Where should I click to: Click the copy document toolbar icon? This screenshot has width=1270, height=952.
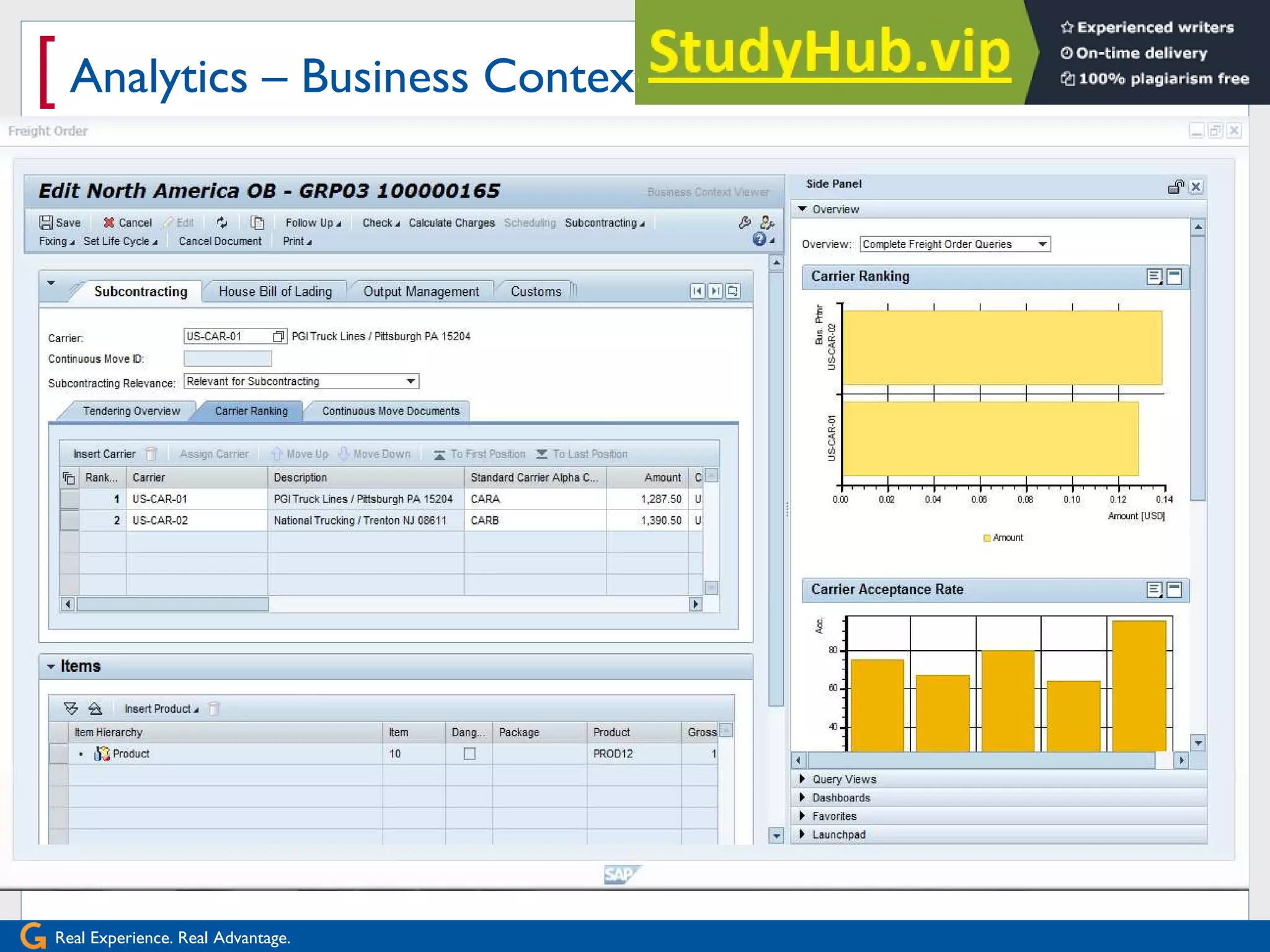coord(257,223)
